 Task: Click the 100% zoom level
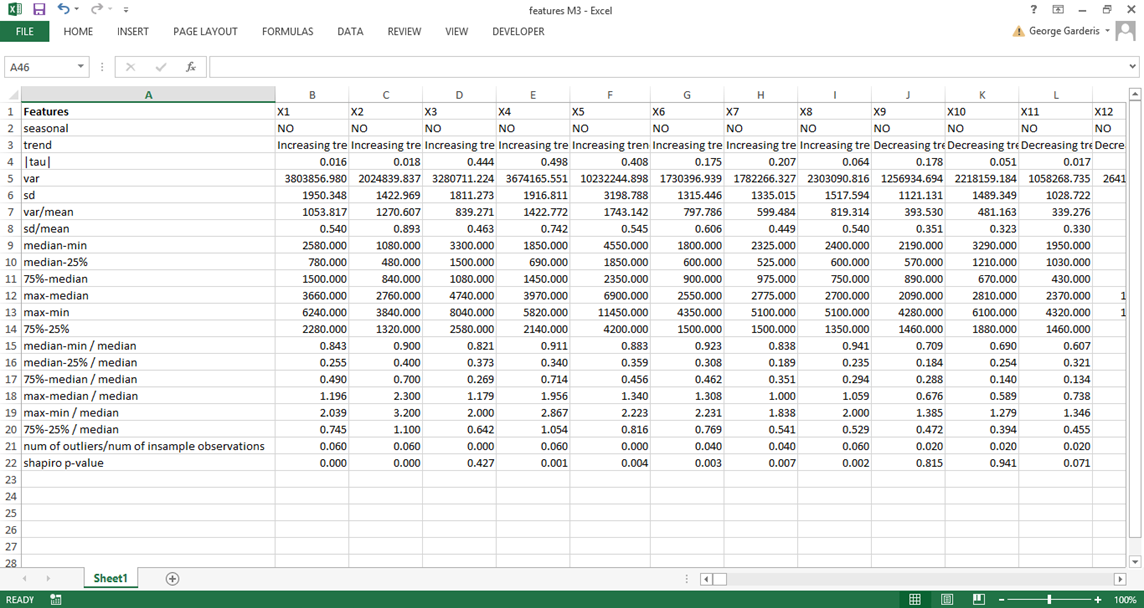click(x=1126, y=599)
